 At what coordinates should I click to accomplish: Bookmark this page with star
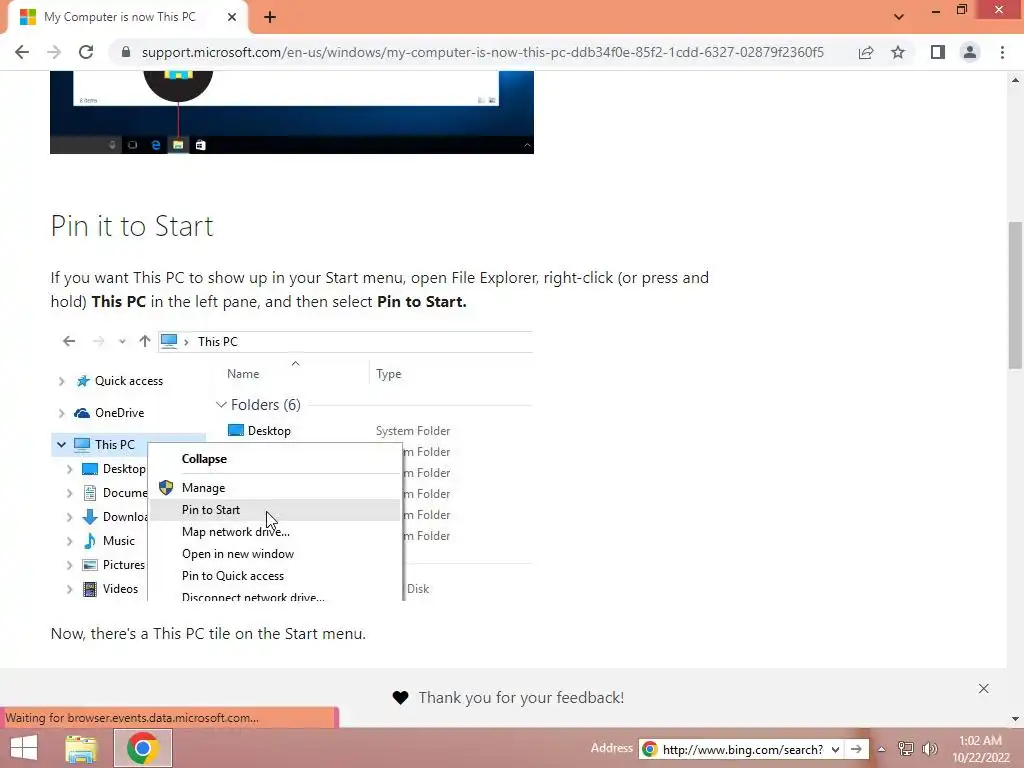pyautogui.click(x=898, y=52)
